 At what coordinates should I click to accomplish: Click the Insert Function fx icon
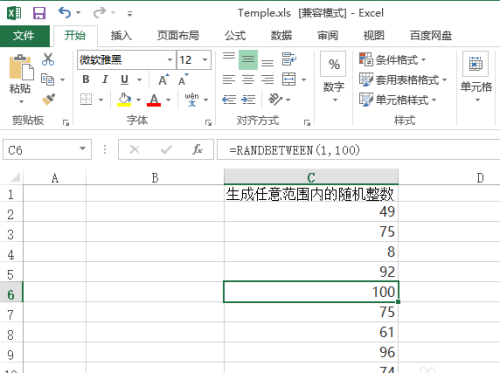tap(197, 150)
